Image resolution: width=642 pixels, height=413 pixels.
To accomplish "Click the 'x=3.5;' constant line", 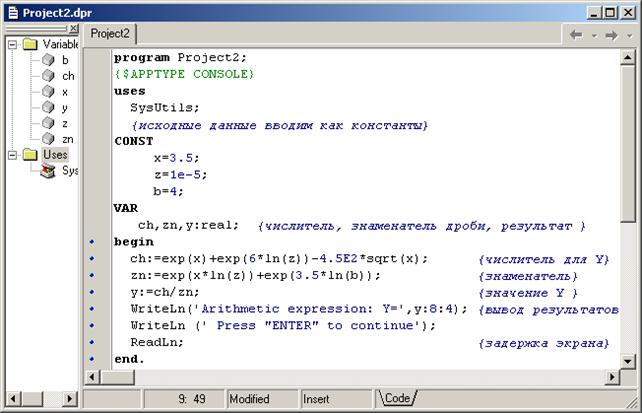I will click(x=176, y=158).
